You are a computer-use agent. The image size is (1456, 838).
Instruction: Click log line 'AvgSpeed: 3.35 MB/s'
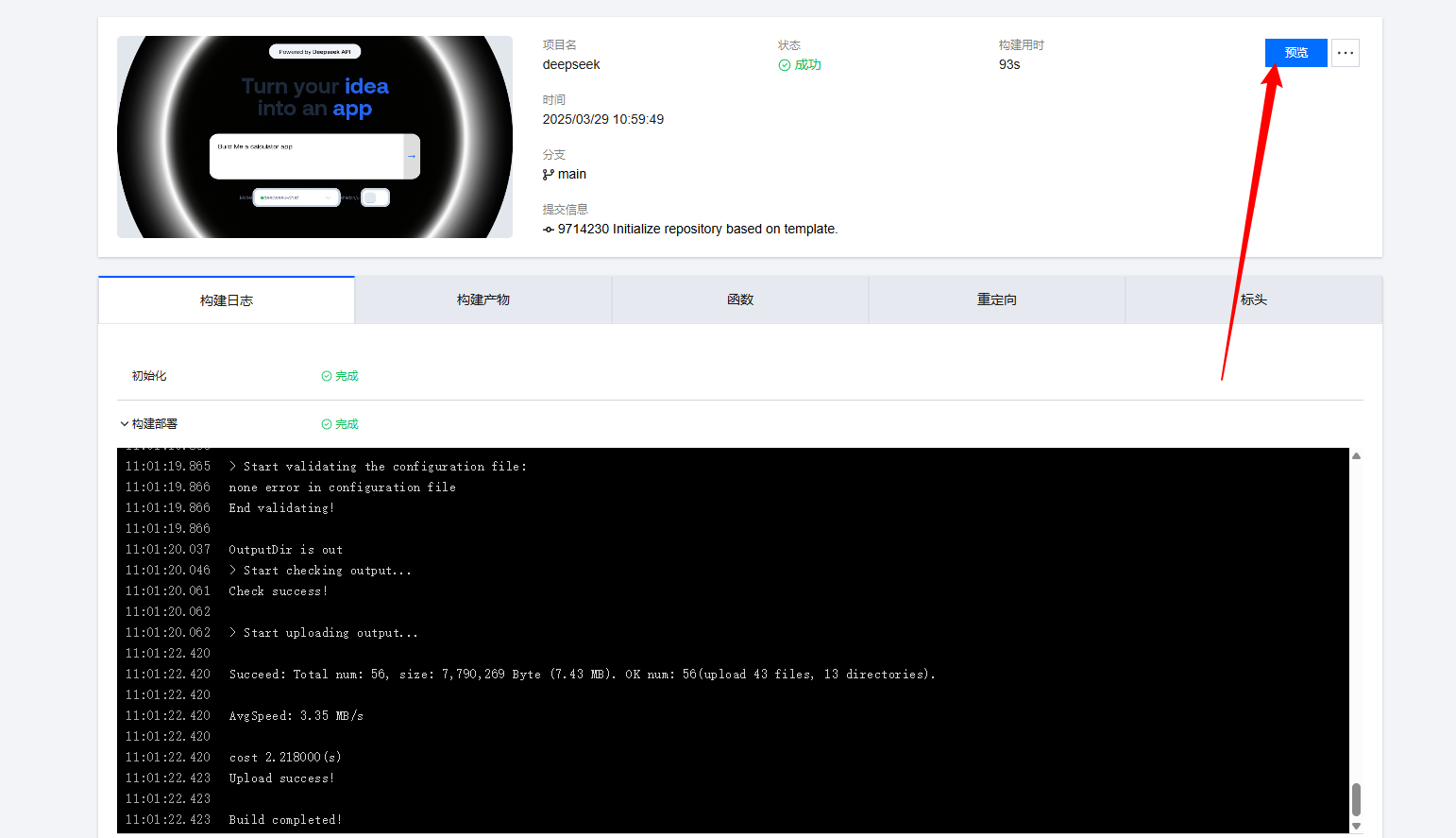(x=296, y=716)
